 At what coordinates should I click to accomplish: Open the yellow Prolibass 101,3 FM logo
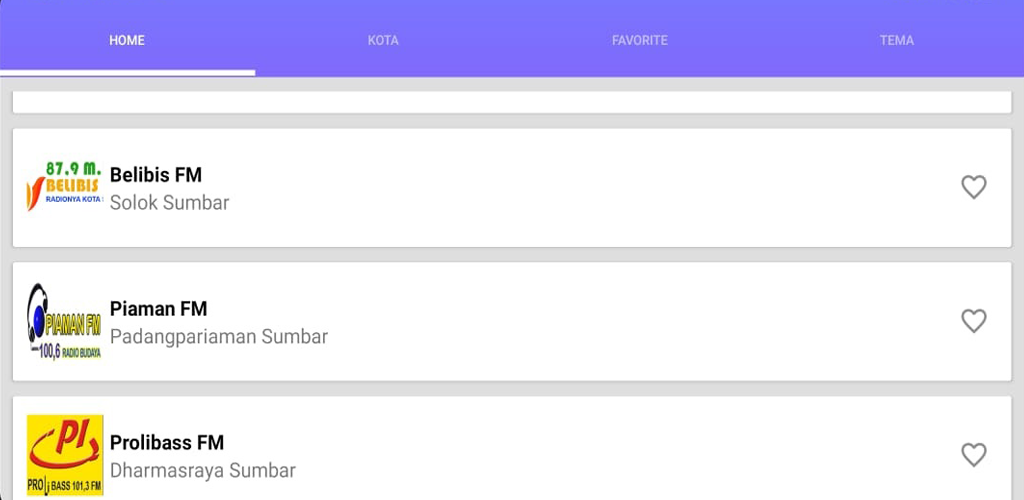coord(65,455)
